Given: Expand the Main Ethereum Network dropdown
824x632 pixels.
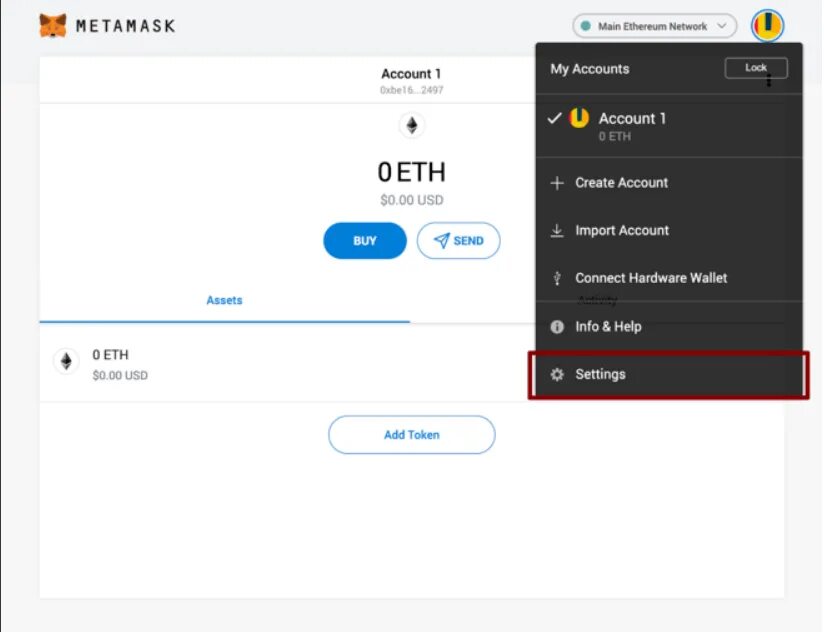Looking at the screenshot, I should pyautogui.click(x=654, y=26).
